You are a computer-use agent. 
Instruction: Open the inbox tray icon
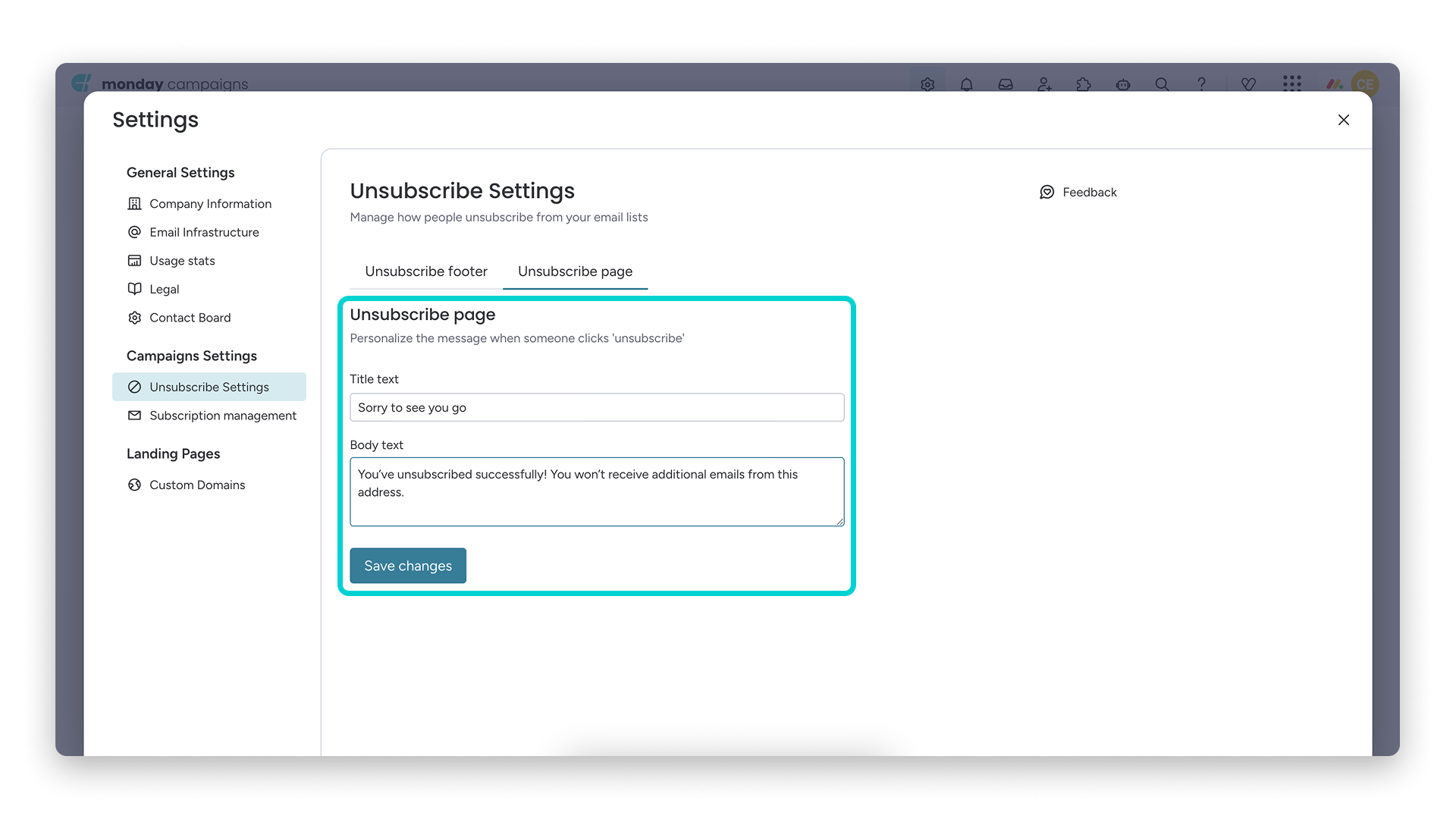[1006, 84]
